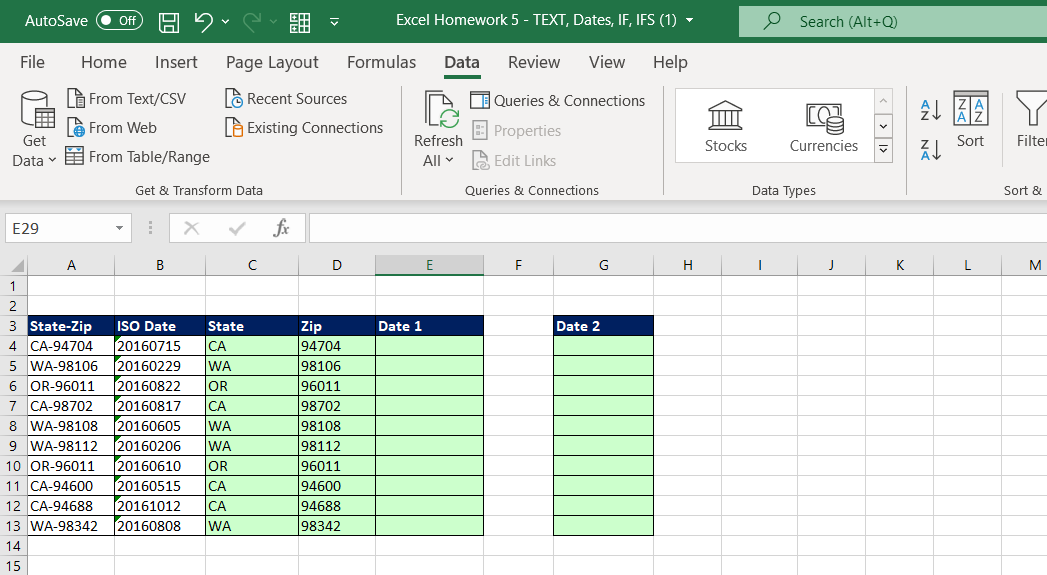The height and width of the screenshot is (575, 1047).
Task: Click Queries & Connections button
Action: (x=558, y=101)
